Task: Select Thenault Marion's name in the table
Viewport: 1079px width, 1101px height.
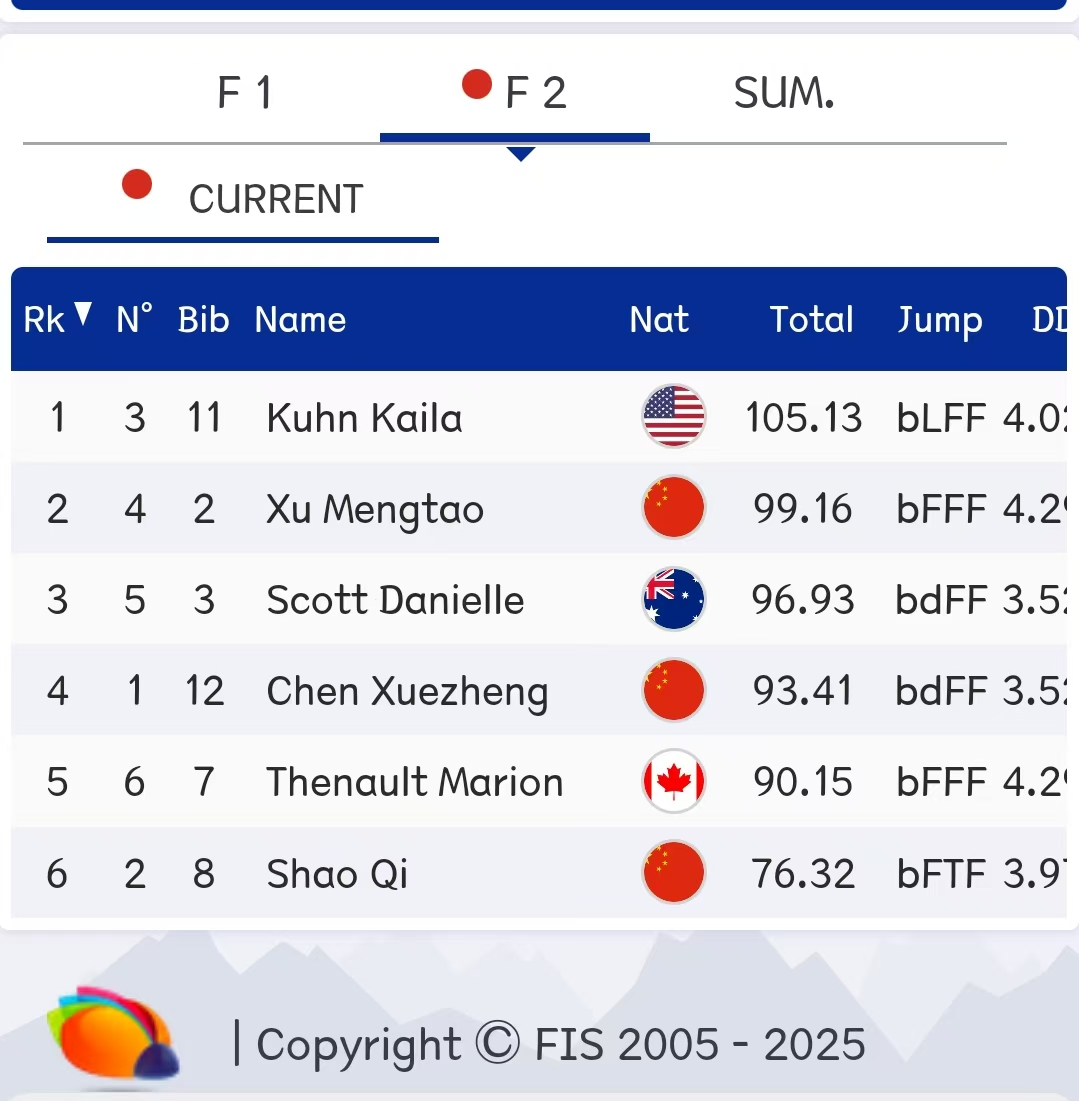Action: 414,782
